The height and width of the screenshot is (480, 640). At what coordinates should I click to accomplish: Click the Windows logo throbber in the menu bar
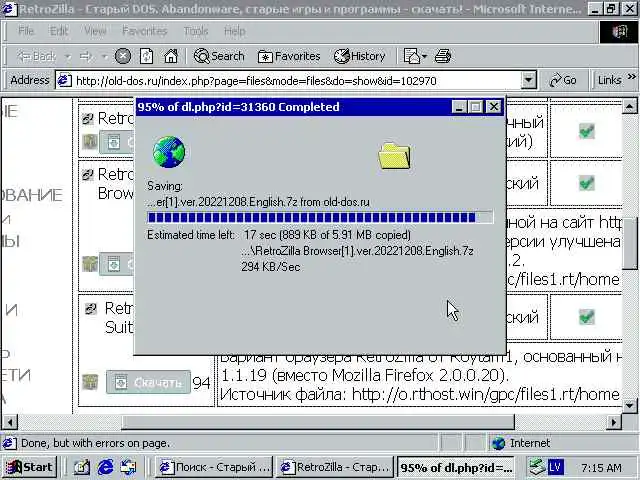click(619, 31)
